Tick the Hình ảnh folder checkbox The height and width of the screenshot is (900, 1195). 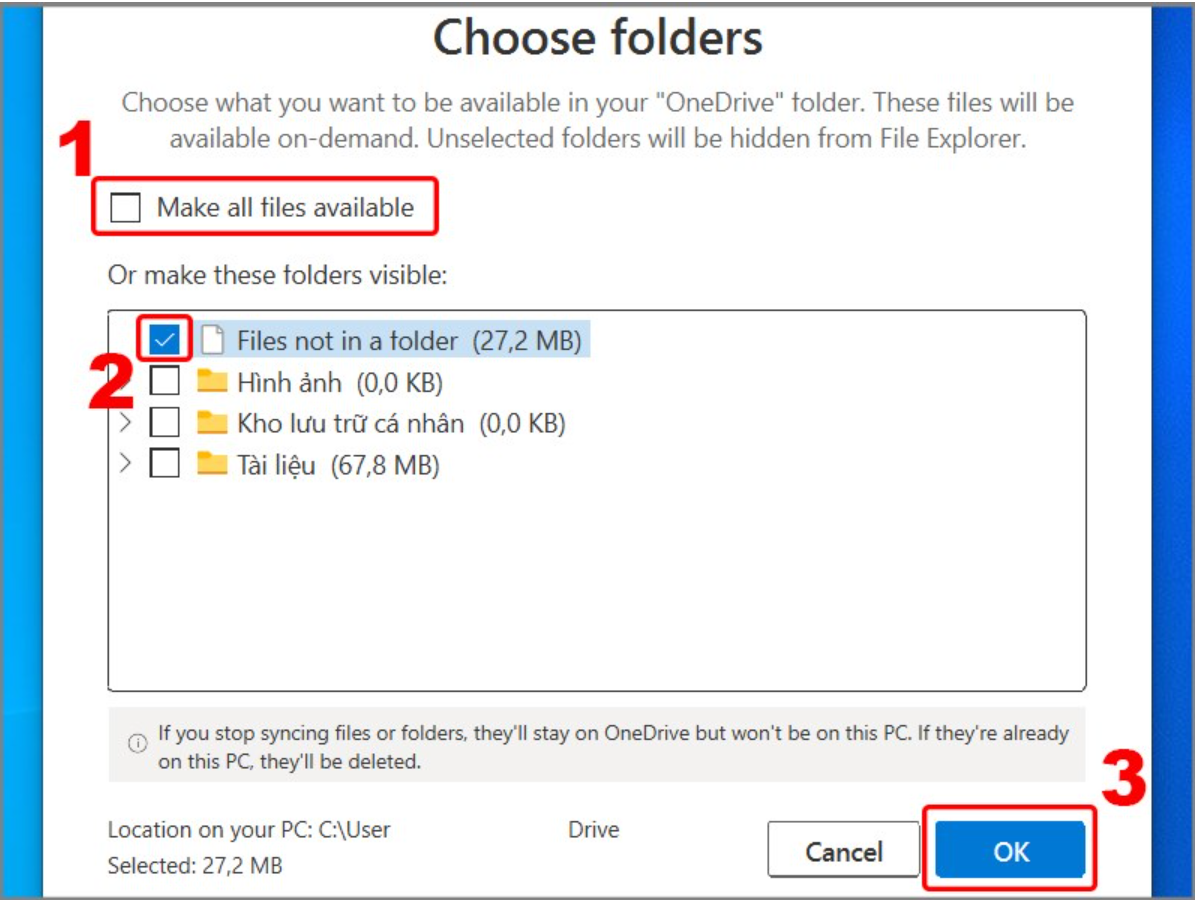(x=165, y=380)
